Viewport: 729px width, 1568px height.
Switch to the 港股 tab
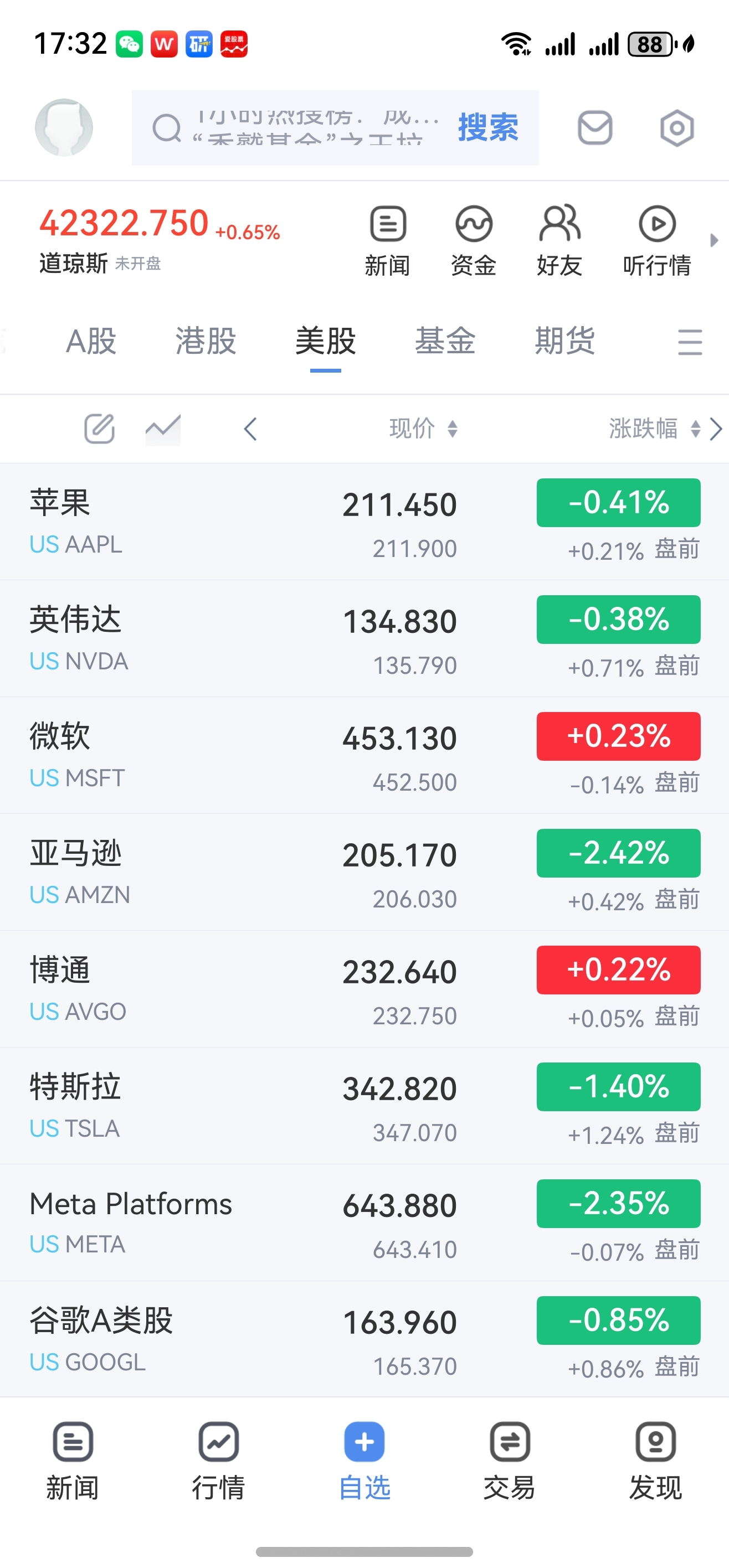tap(206, 341)
